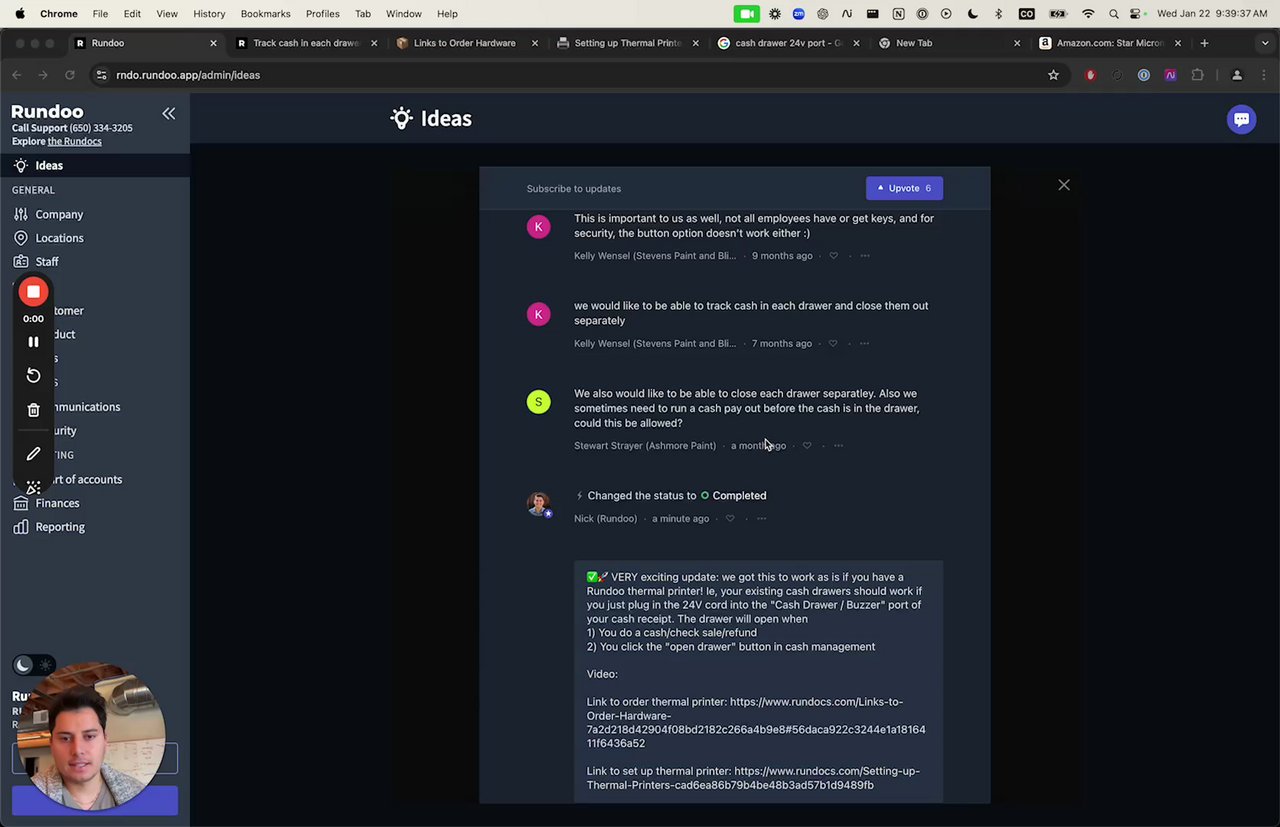Click the Zoom menu bar icon
Viewport: 1280px width, 827px height.
798,14
